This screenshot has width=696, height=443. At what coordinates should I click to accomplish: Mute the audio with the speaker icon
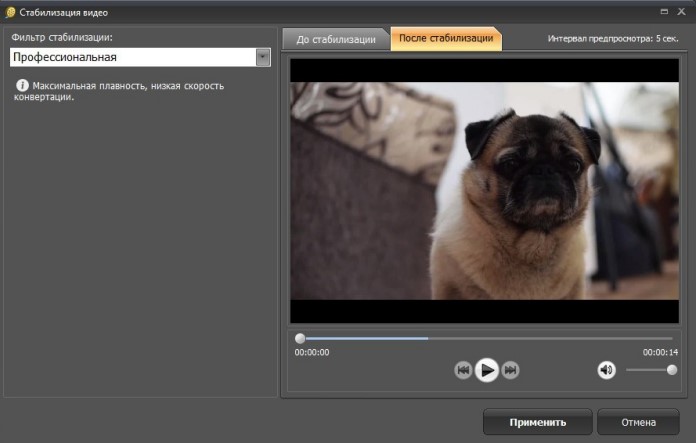tap(606, 370)
